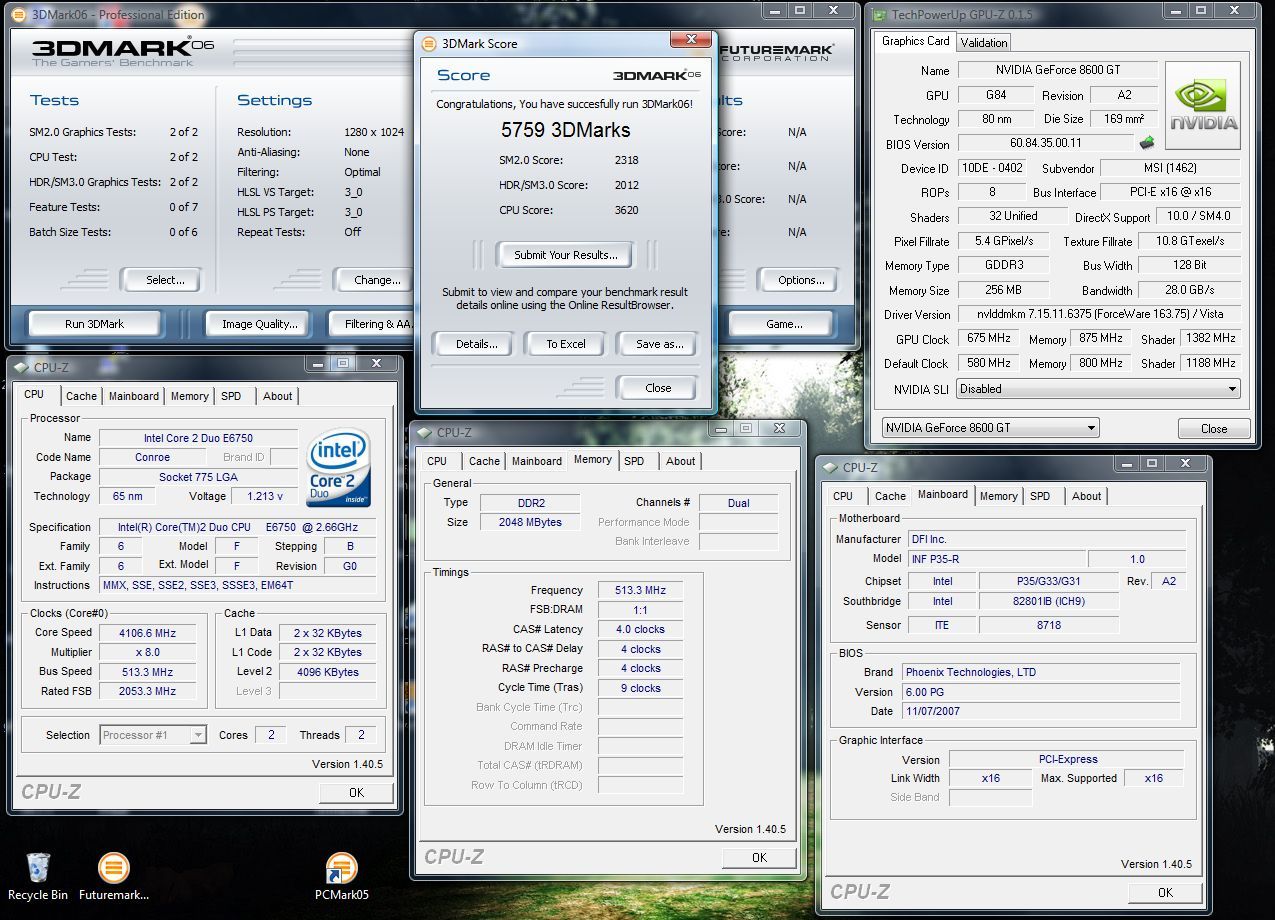This screenshot has width=1275, height=920.
Task: Click Submit Your Results button
Action: pos(566,255)
